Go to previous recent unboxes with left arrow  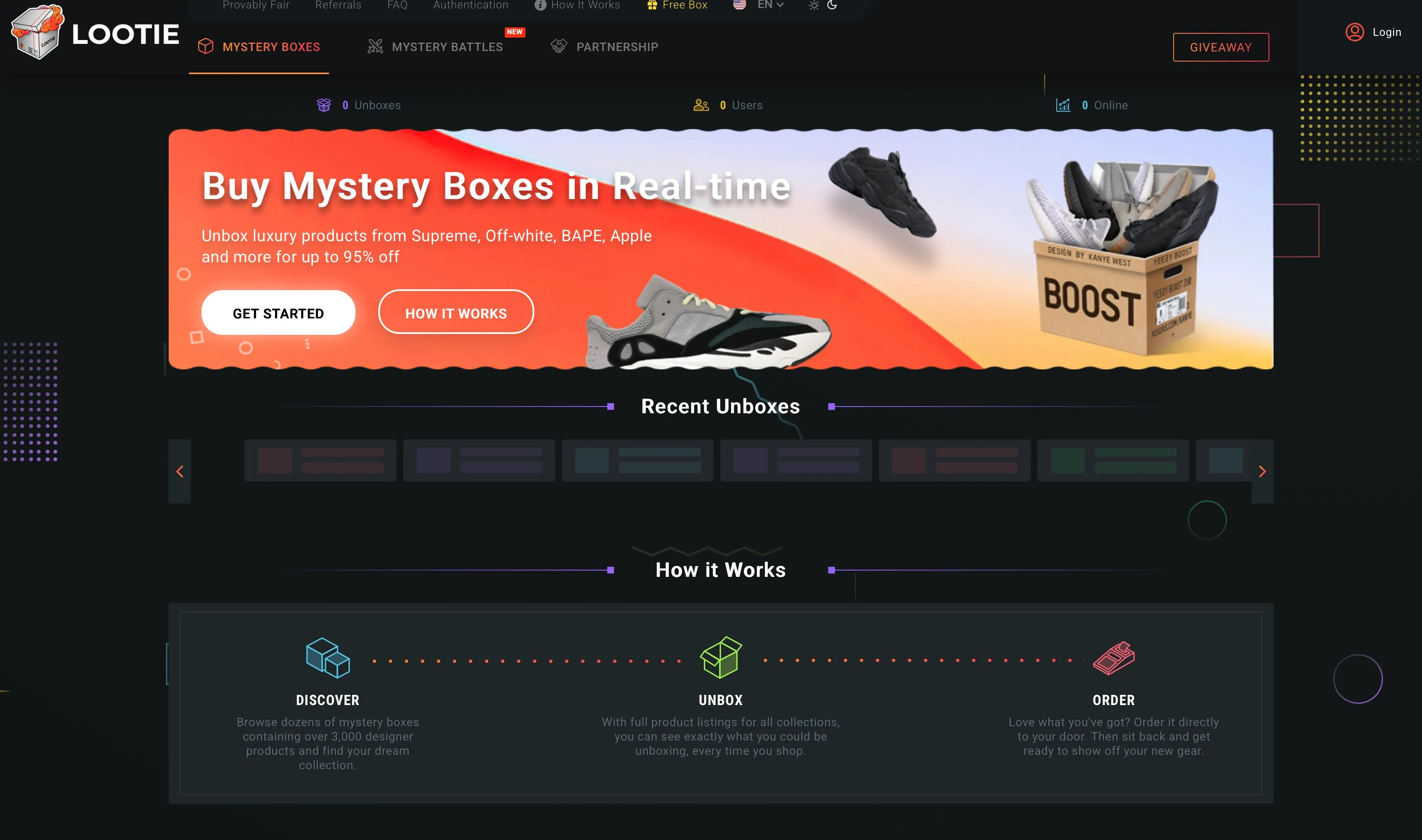(x=180, y=471)
